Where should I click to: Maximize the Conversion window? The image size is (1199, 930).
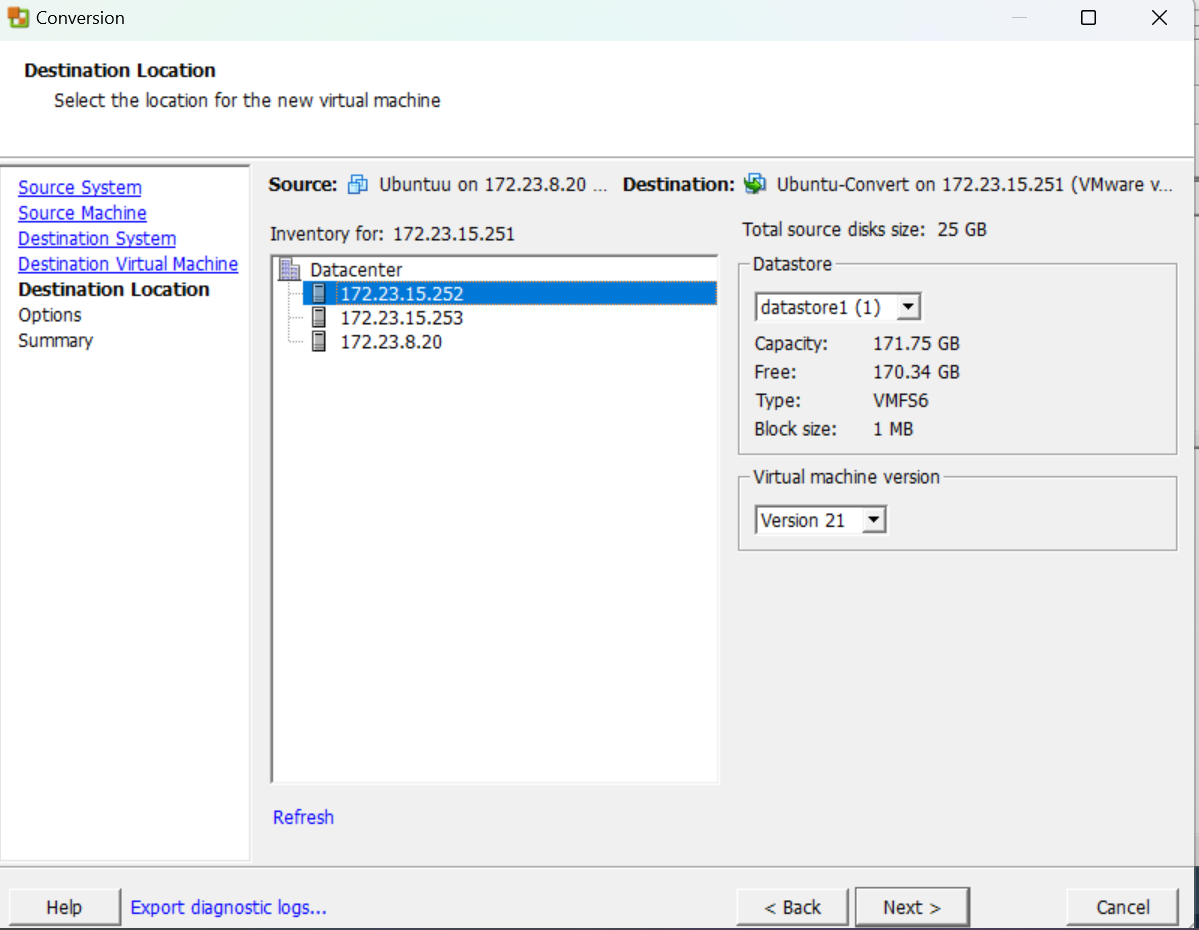tap(1088, 18)
